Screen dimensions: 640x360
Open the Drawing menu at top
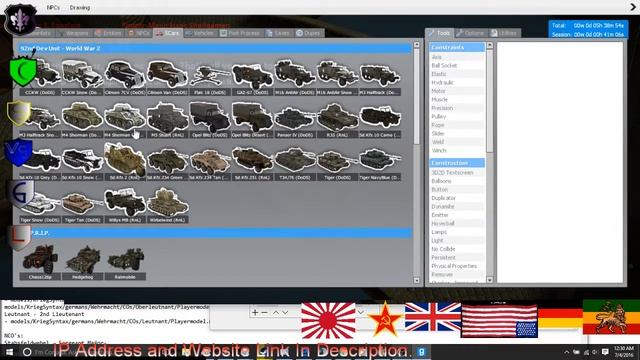coord(80,8)
